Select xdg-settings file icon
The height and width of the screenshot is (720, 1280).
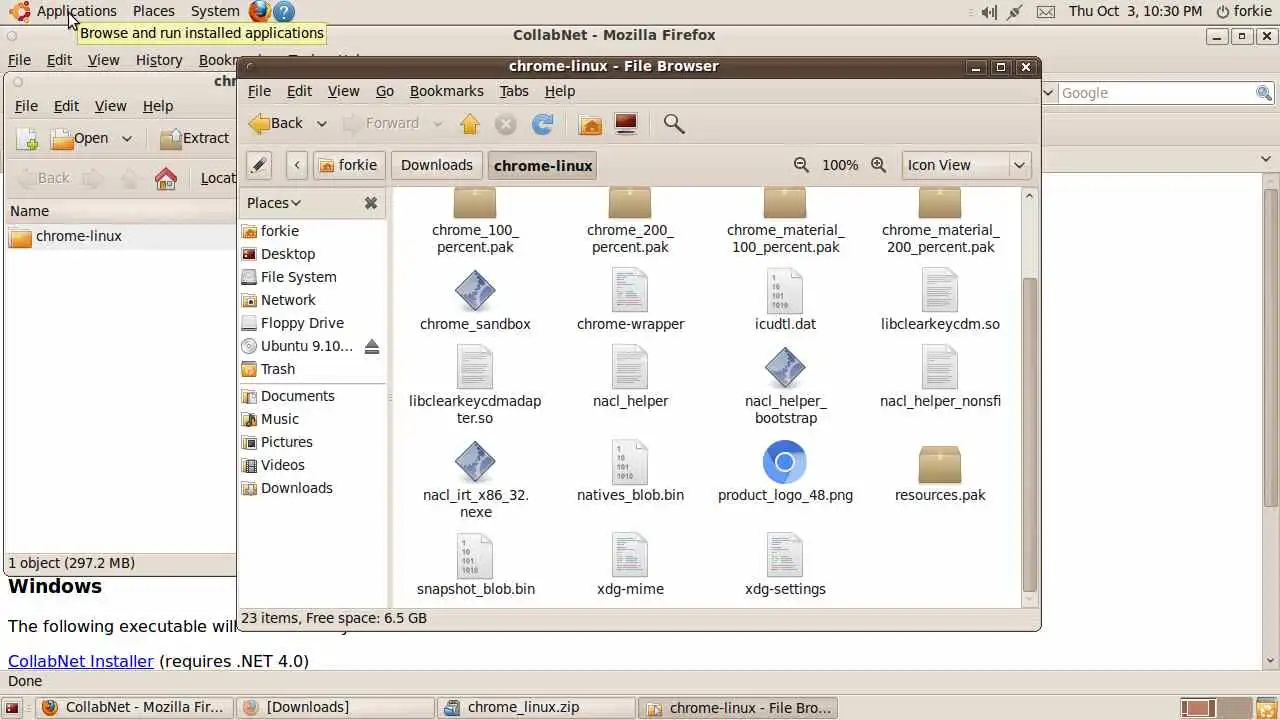point(785,556)
